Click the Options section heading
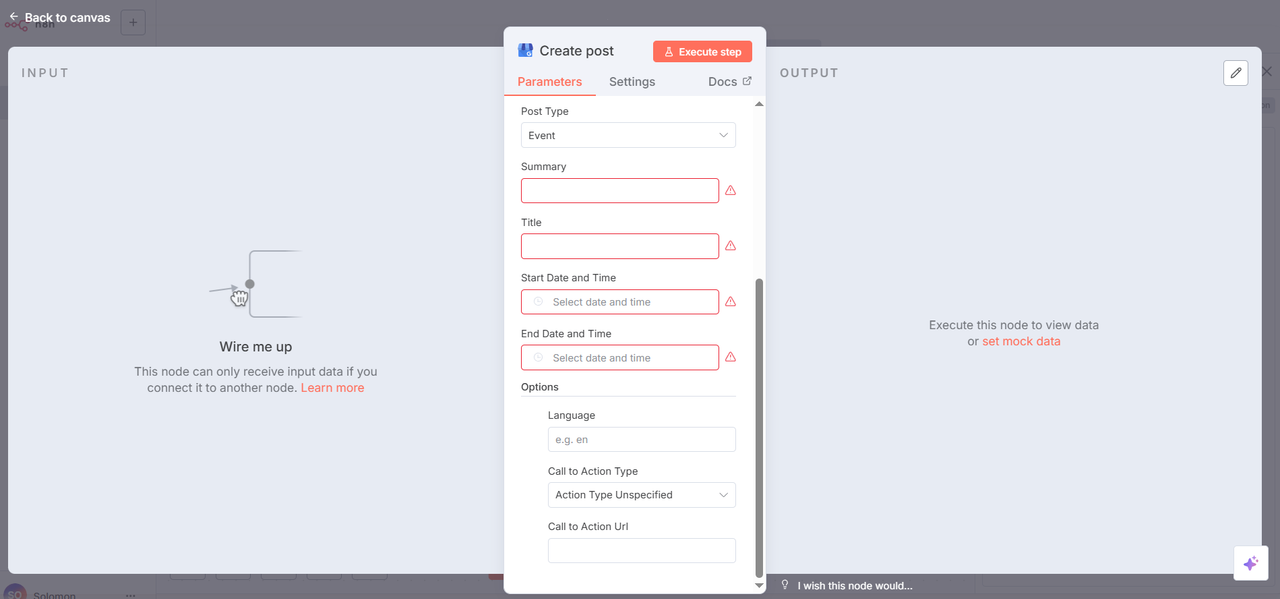Screen dimensions: 1280x599 click(x=540, y=387)
